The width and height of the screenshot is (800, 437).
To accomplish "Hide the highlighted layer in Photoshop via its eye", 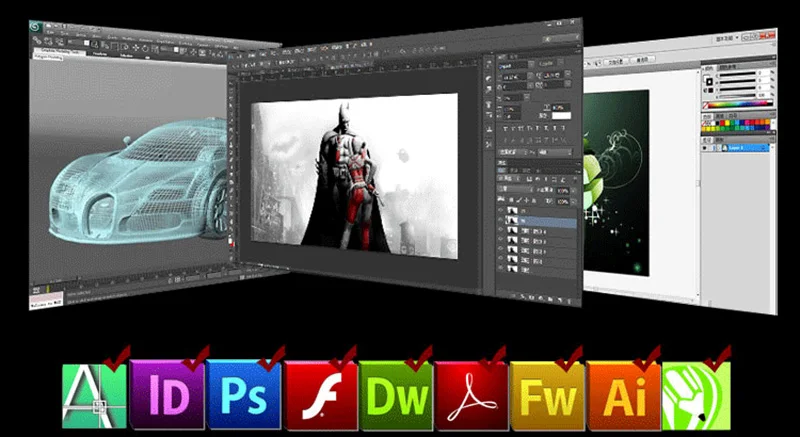I will (x=501, y=220).
